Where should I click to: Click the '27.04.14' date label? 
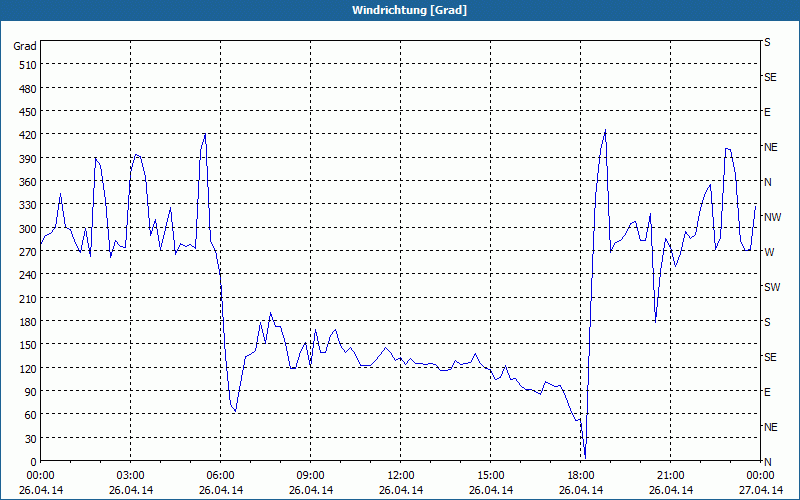(761, 490)
